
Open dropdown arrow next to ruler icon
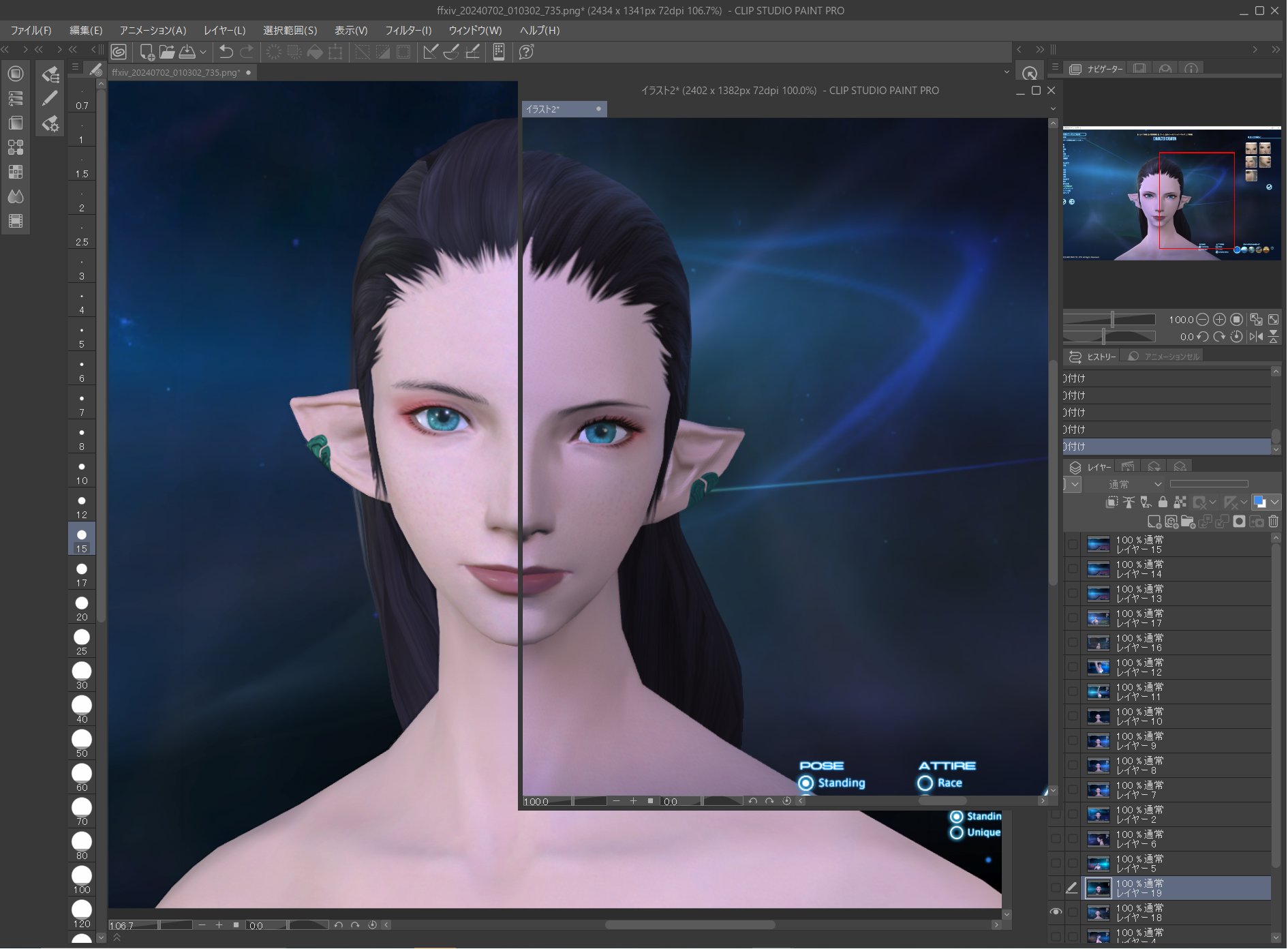pyautogui.click(x=1244, y=502)
